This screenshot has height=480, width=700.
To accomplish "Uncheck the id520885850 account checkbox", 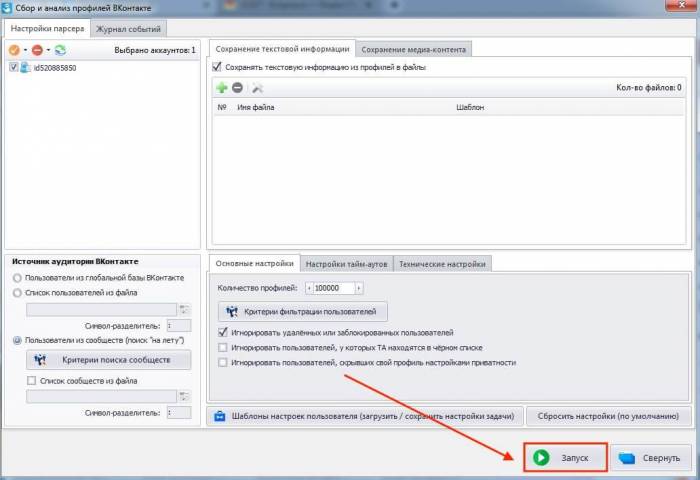I will (13, 68).
